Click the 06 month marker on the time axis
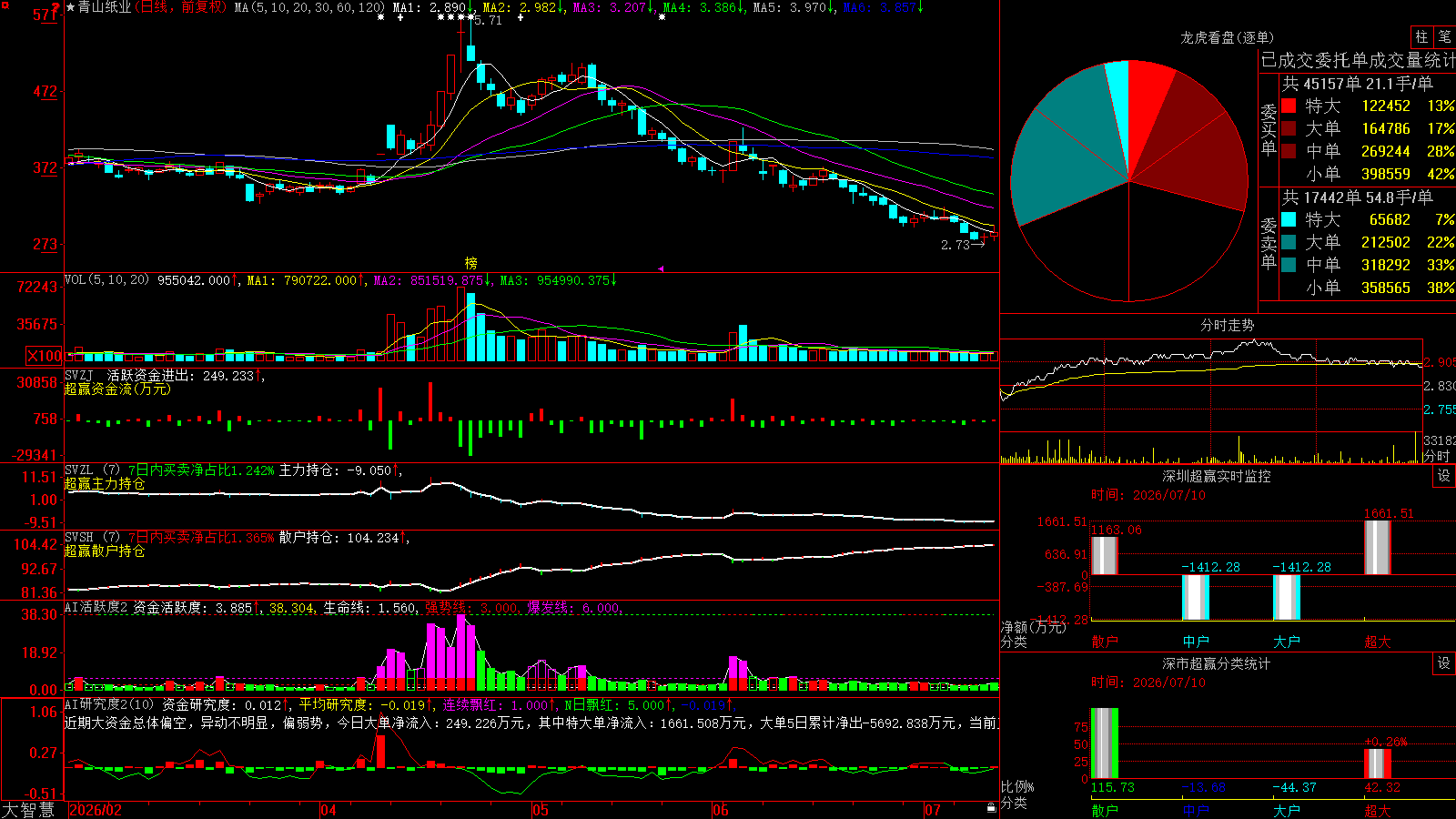The width and height of the screenshot is (1456, 819). coord(721,810)
